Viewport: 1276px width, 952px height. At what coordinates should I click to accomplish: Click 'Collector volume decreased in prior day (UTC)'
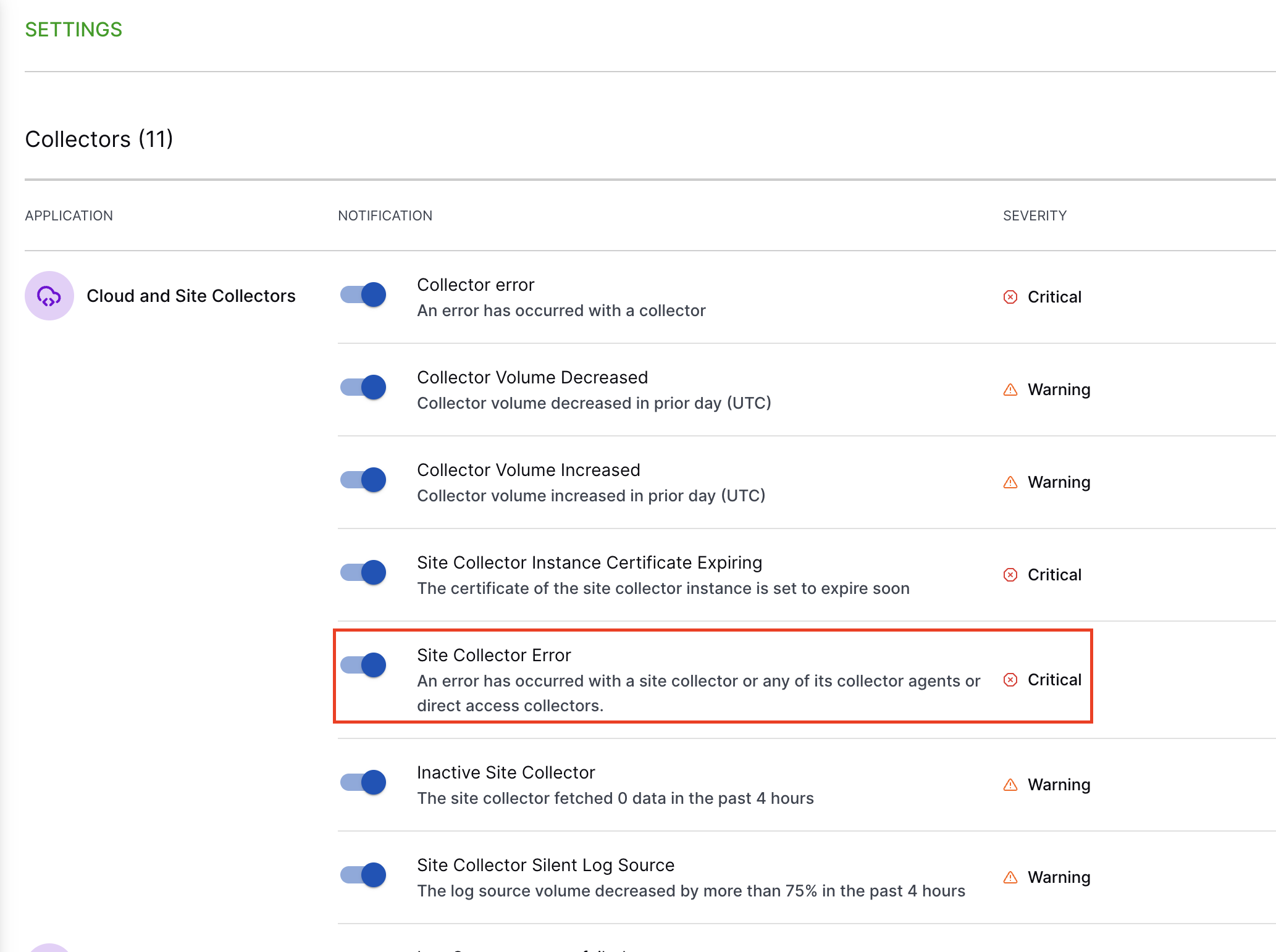[x=594, y=403]
